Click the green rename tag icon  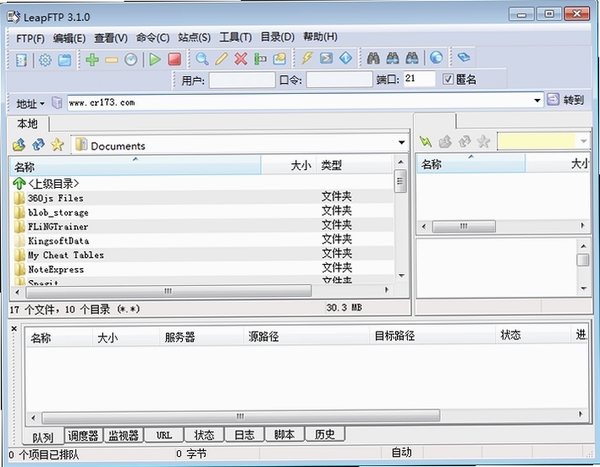[260, 59]
